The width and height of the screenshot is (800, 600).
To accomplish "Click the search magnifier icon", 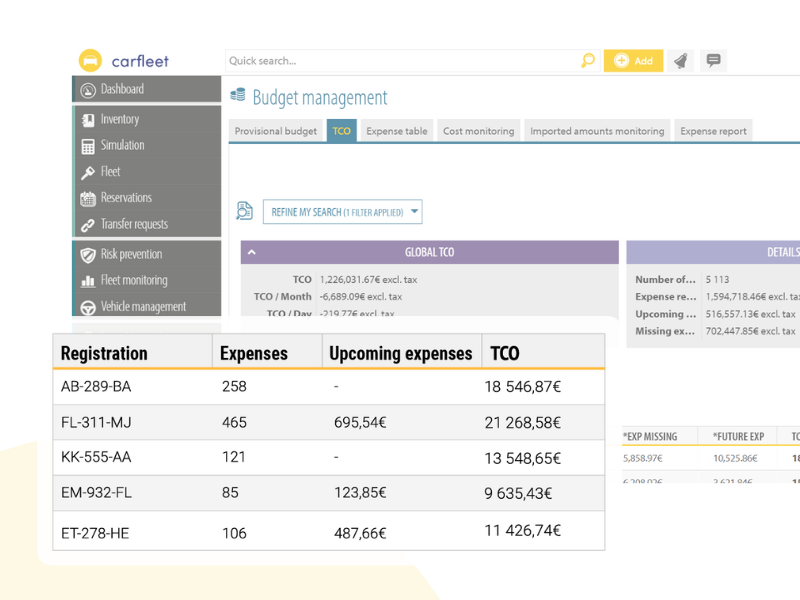I will pos(588,61).
